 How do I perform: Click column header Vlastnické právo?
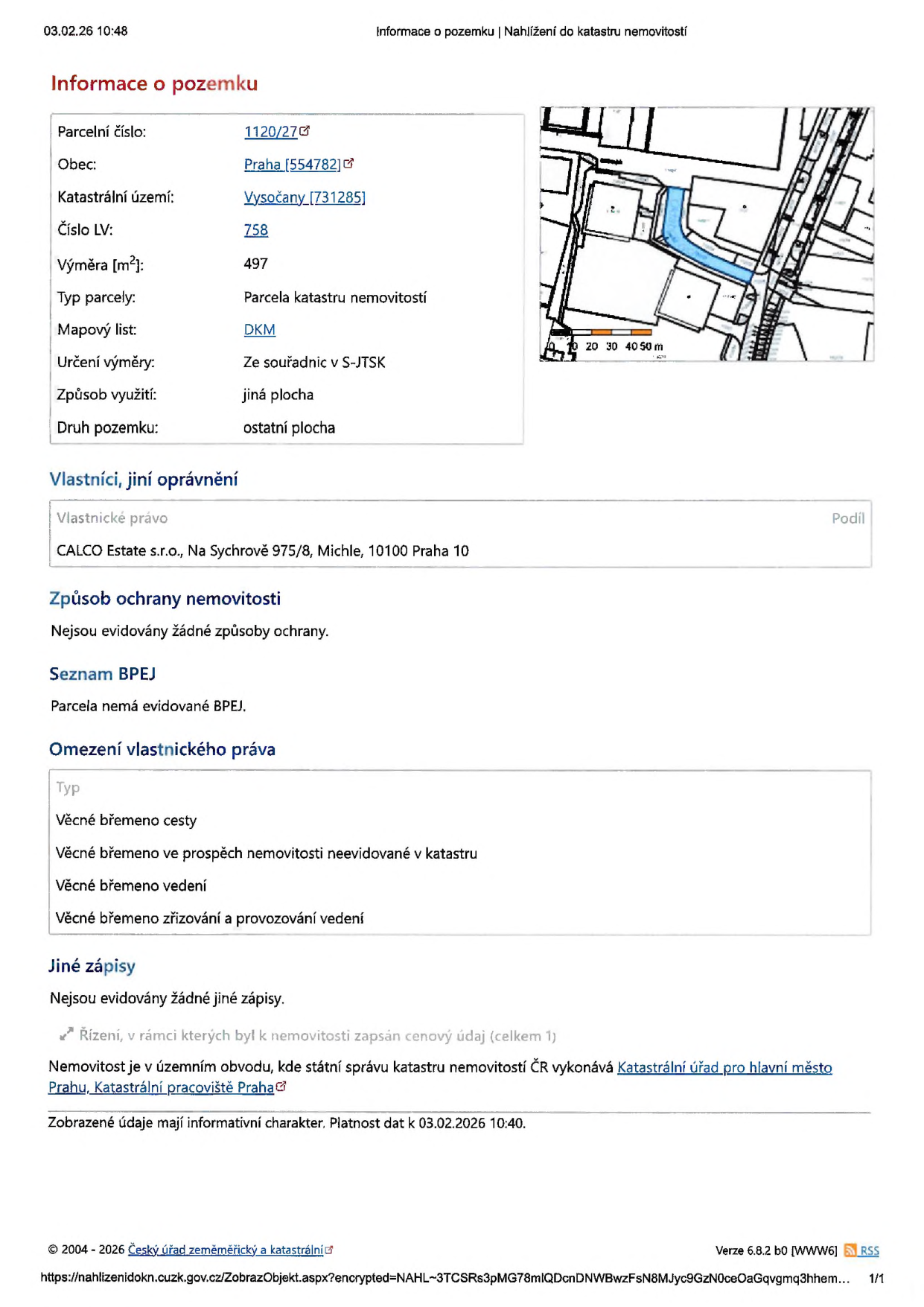(x=112, y=518)
